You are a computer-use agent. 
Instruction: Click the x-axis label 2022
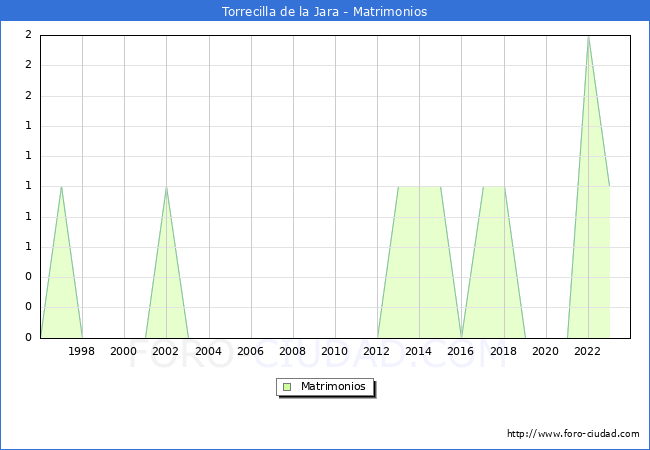(x=587, y=351)
